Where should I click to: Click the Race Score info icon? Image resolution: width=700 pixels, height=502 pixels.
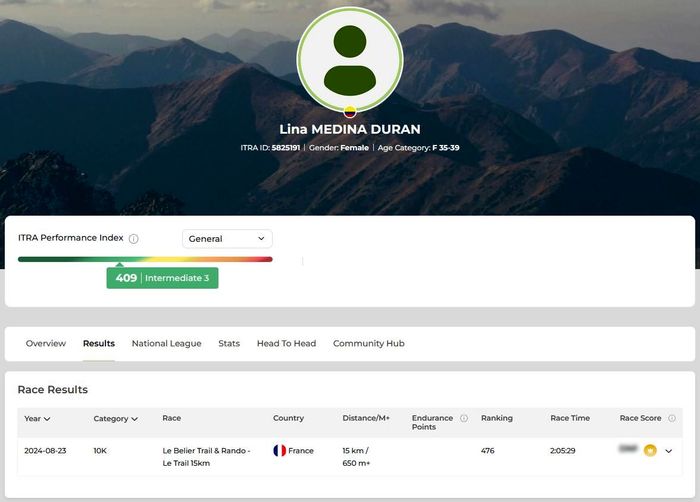point(672,418)
